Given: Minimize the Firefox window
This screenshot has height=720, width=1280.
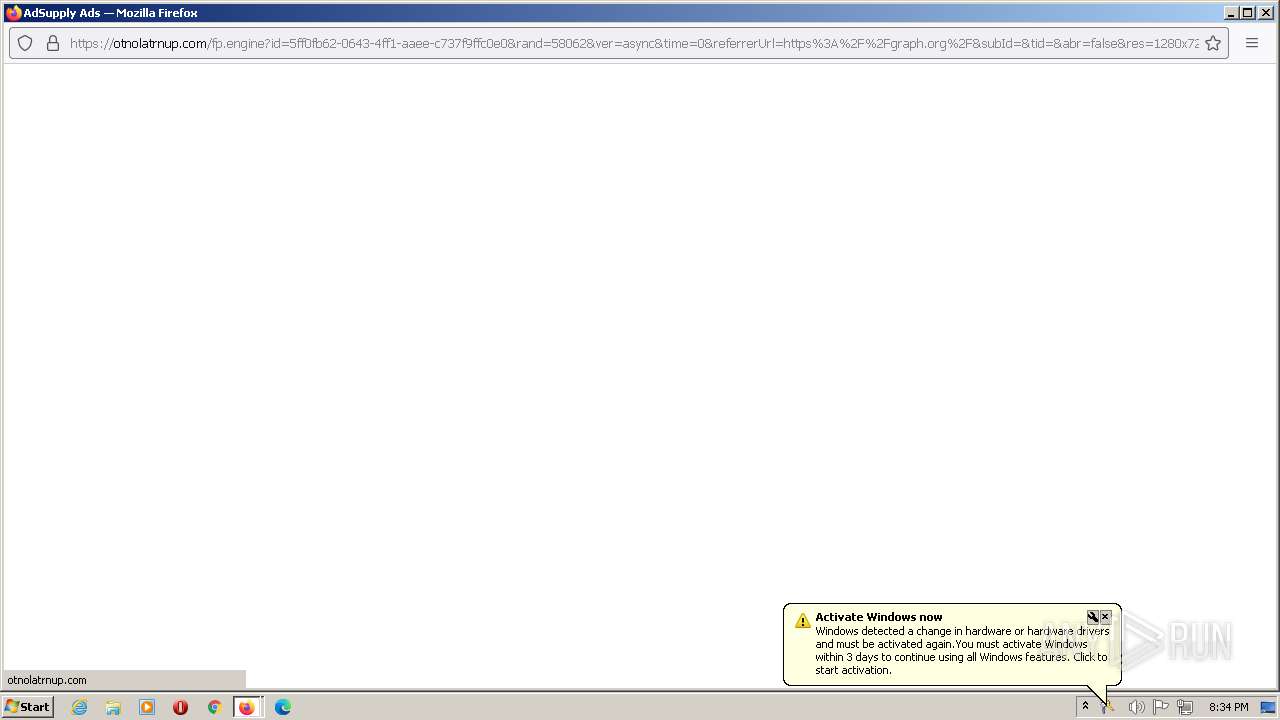Looking at the screenshot, I should [x=1232, y=13].
